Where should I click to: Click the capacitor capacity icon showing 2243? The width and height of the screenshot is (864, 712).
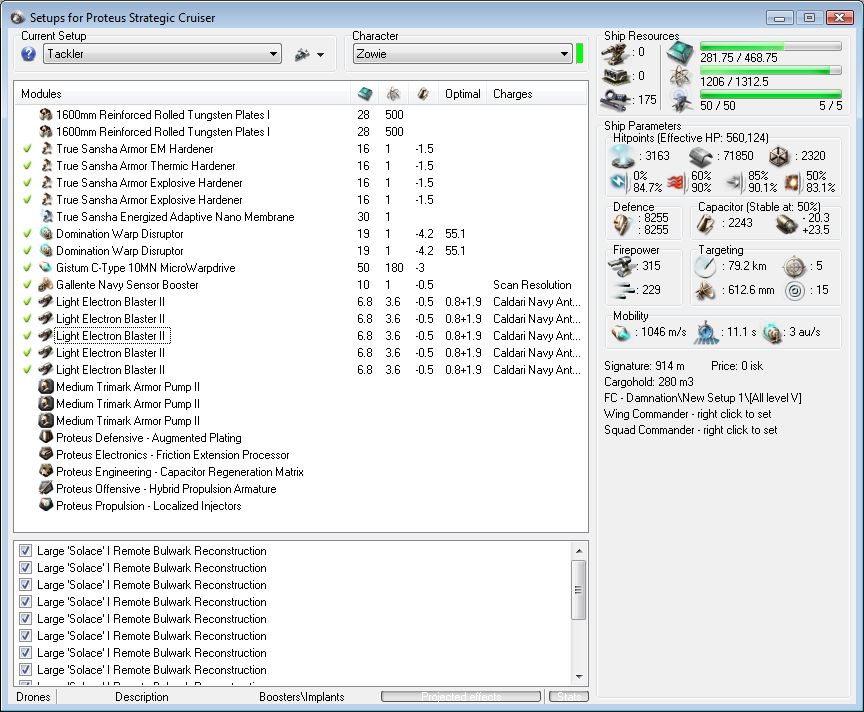706,224
